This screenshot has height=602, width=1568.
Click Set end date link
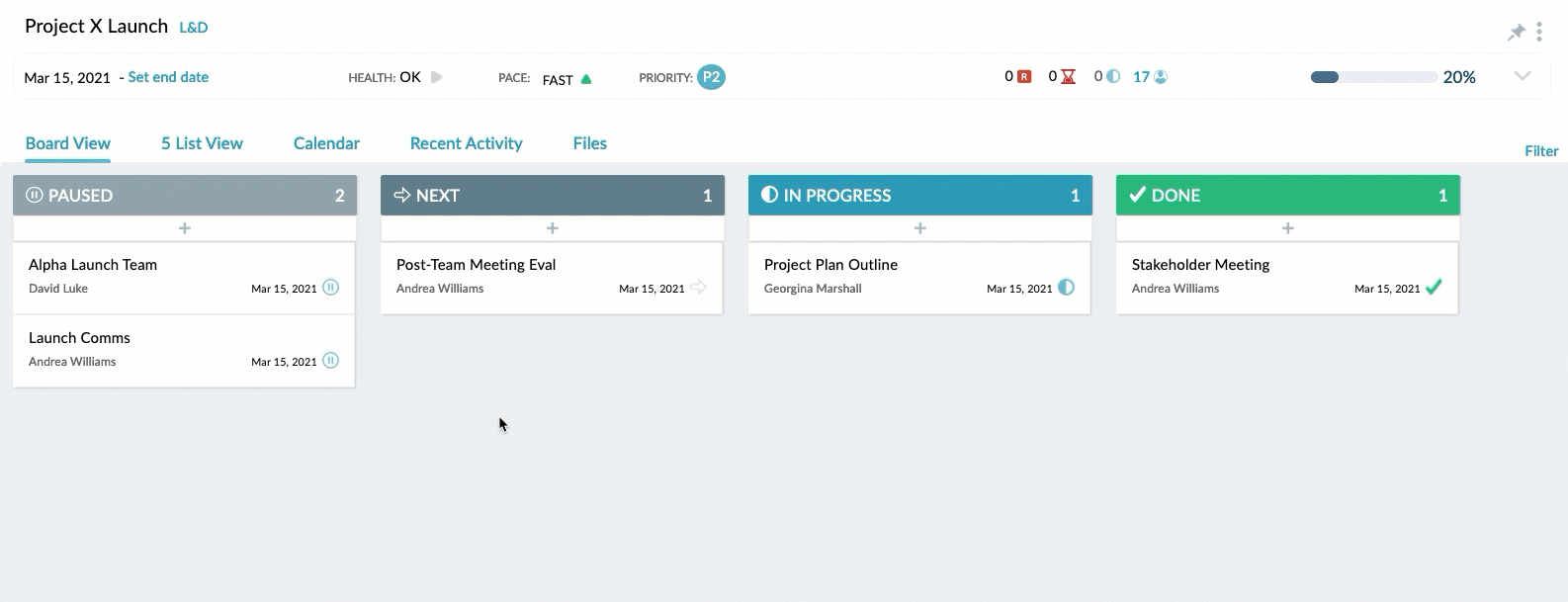(168, 77)
